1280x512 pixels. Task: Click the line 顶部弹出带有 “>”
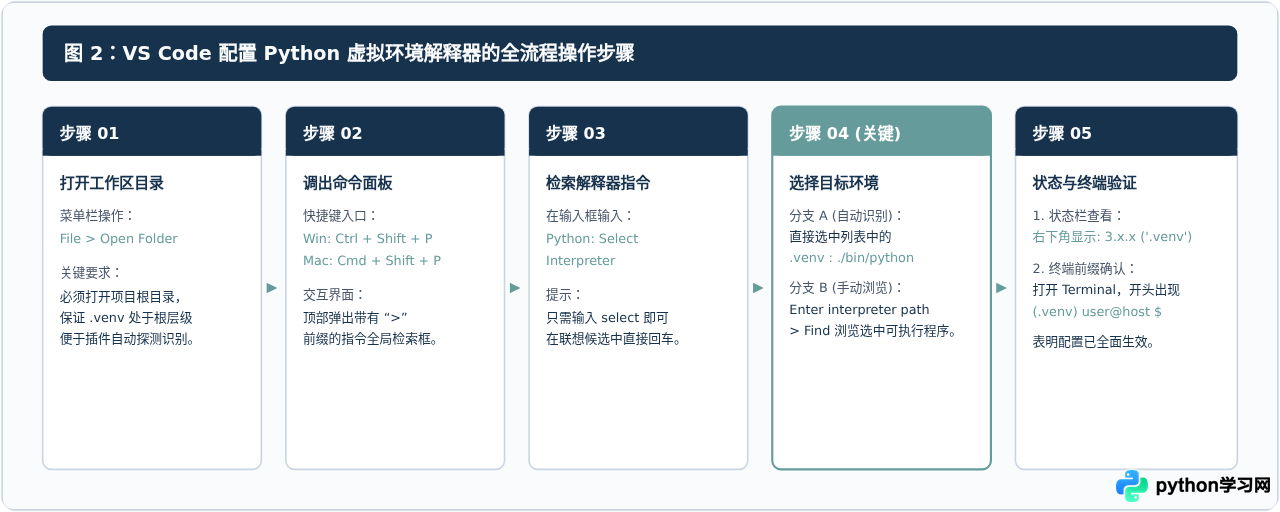pyautogui.click(x=355, y=317)
